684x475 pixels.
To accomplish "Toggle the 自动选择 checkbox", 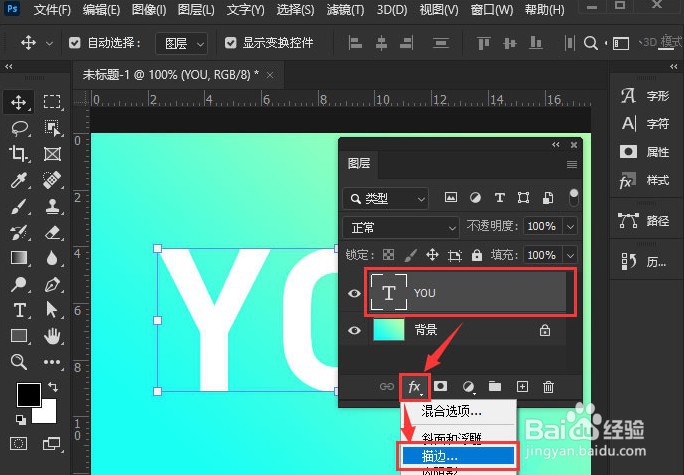I will (x=75, y=43).
